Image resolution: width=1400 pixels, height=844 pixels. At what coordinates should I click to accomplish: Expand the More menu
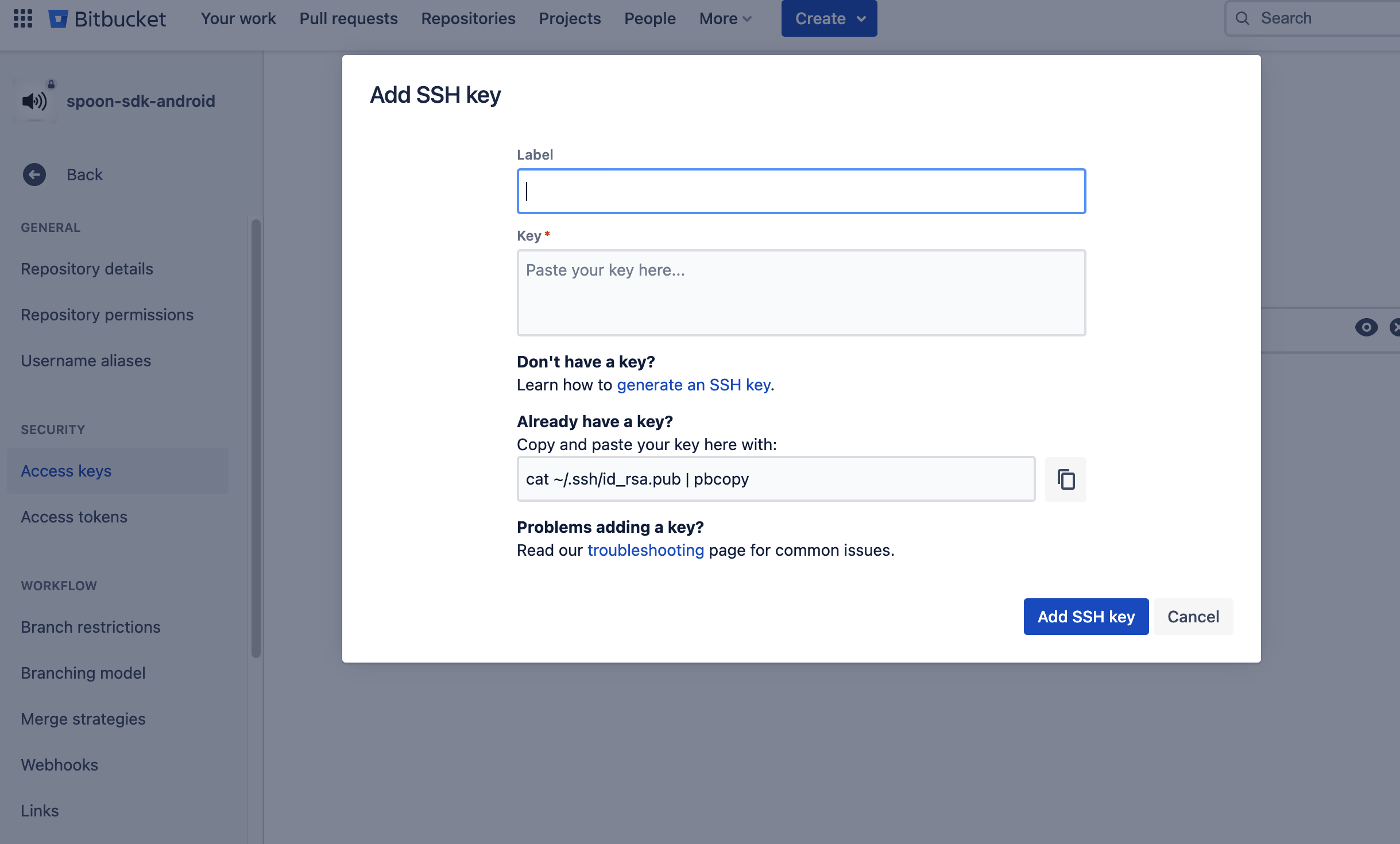(725, 18)
